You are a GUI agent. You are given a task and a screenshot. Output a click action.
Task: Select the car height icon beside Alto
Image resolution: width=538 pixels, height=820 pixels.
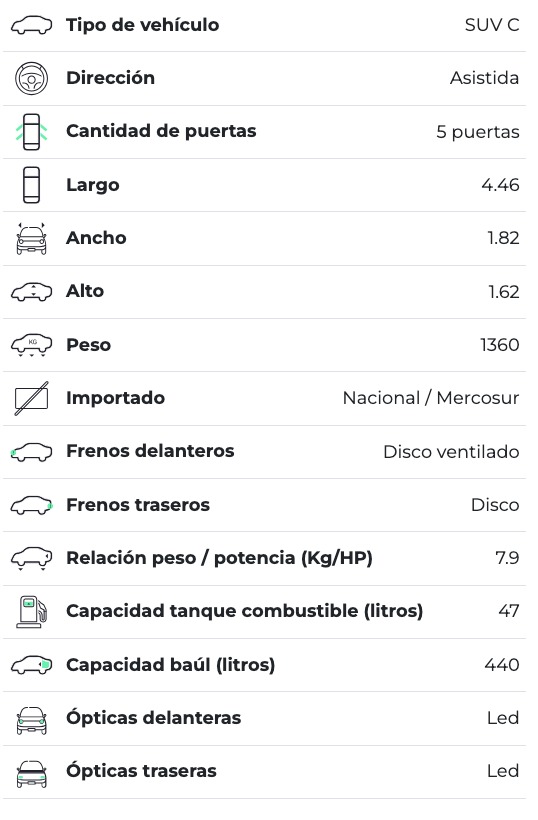pyautogui.click(x=31, y=292)
